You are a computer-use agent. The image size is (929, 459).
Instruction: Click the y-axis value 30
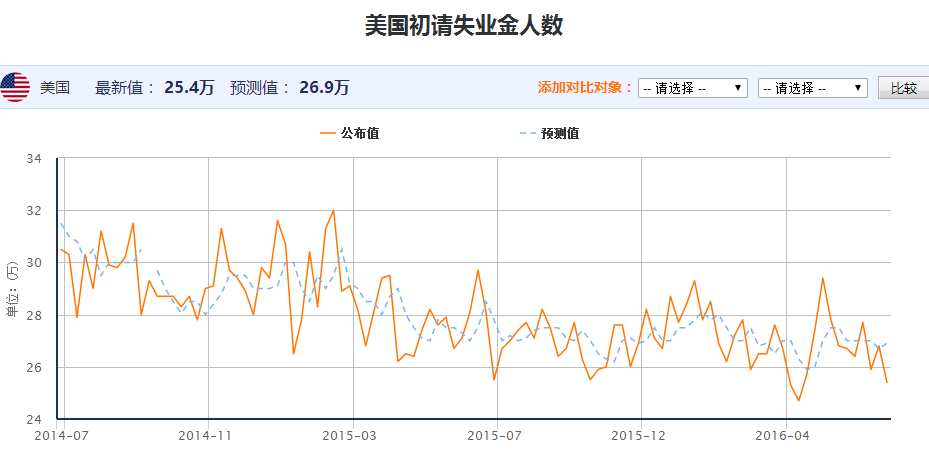(x=34, y=262)
